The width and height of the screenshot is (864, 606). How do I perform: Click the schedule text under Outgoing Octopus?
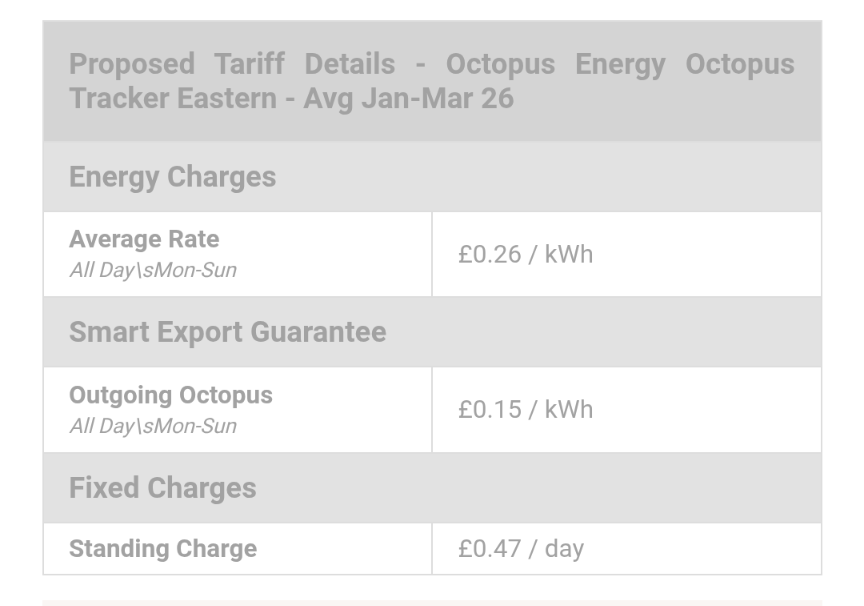click(x=153, y=426)
